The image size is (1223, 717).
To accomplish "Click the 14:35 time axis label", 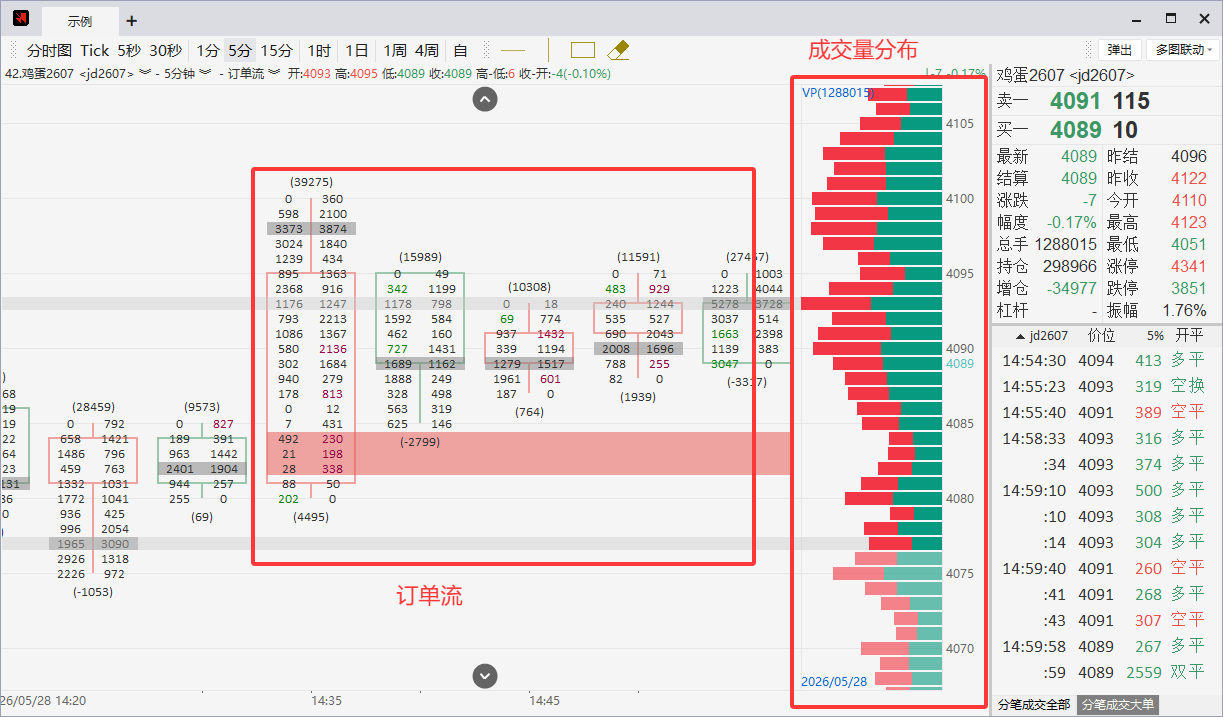I will tap(326, 701).
